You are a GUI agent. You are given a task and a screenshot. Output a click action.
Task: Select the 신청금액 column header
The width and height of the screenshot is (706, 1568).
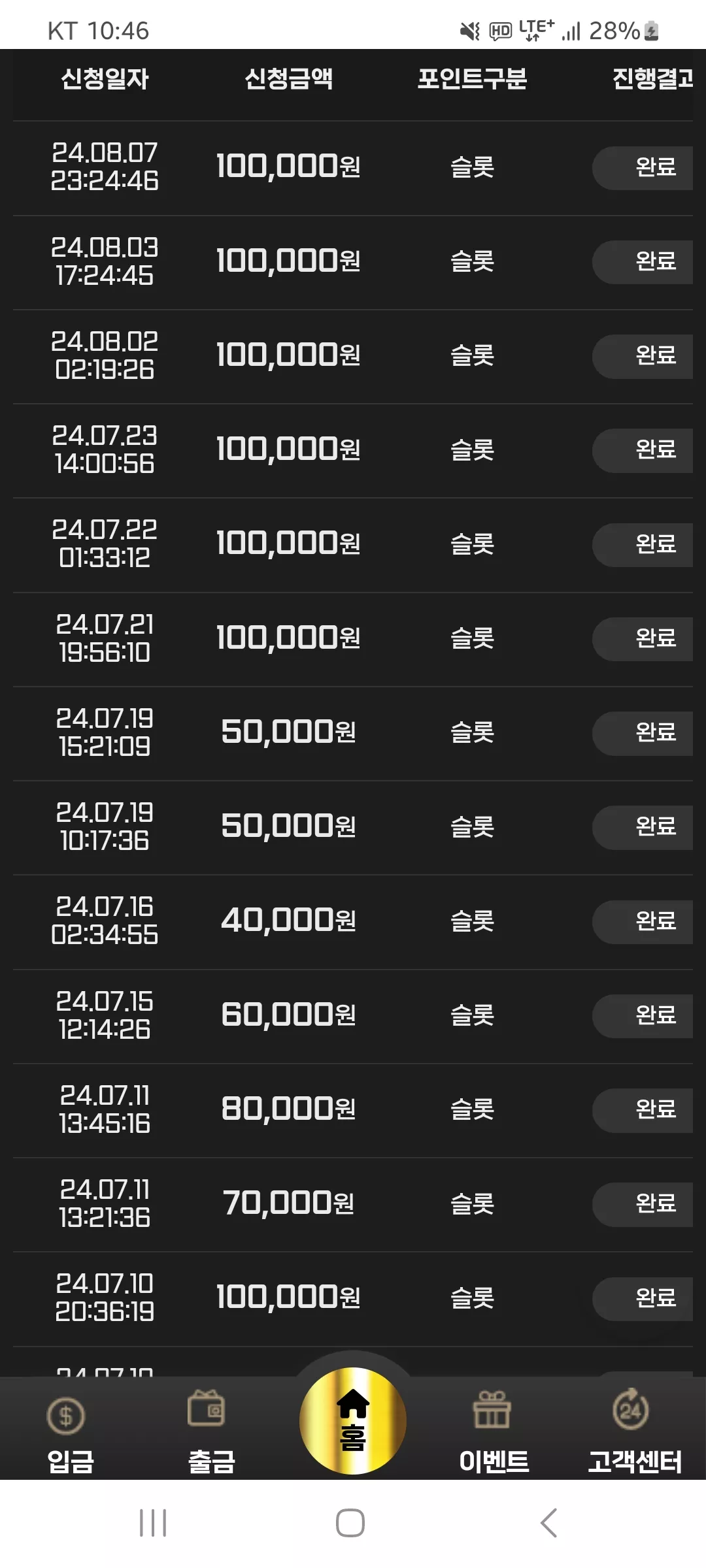[288, 79]
